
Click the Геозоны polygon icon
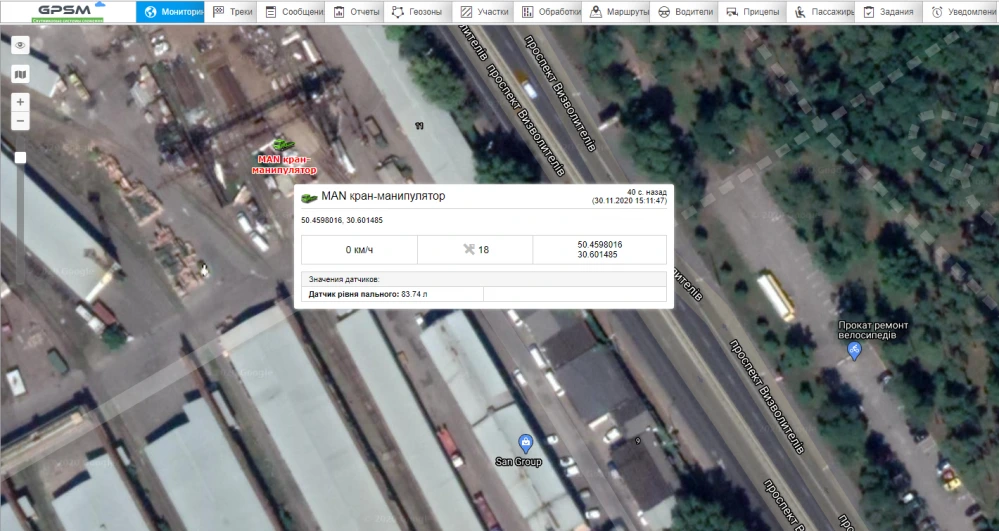399,13
